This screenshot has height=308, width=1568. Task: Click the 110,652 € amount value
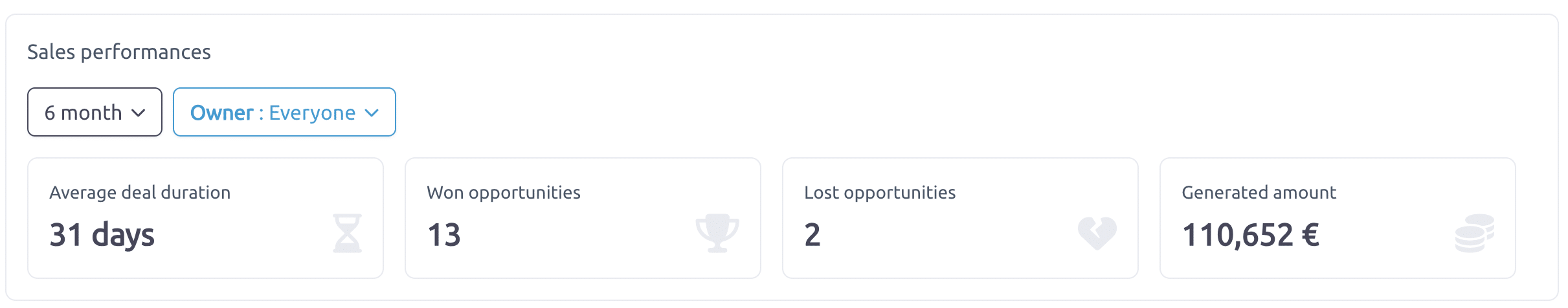1251,235
